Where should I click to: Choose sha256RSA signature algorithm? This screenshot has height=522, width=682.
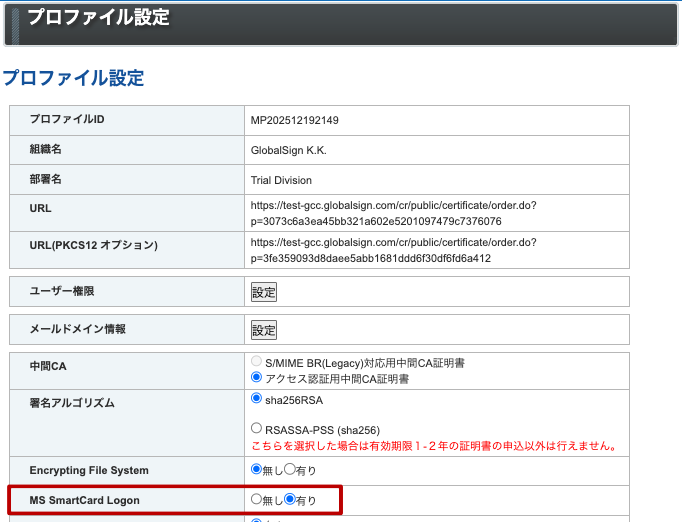click(x=257, y=398)
